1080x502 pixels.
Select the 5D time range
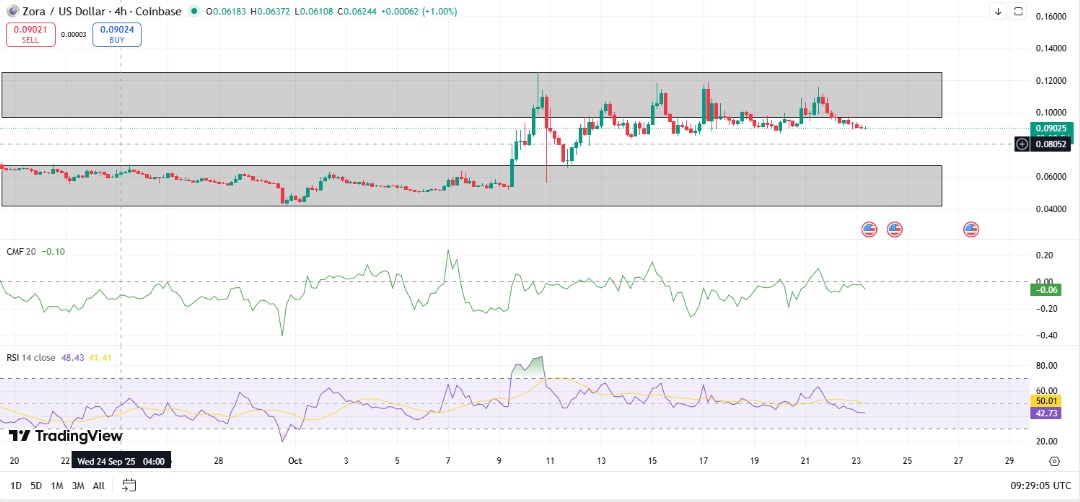tap(36, 485)
